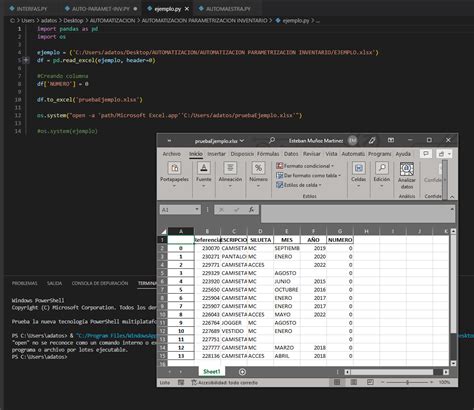Click the zoom out minus button
The image size is (474, 410).
pos(383,382)
